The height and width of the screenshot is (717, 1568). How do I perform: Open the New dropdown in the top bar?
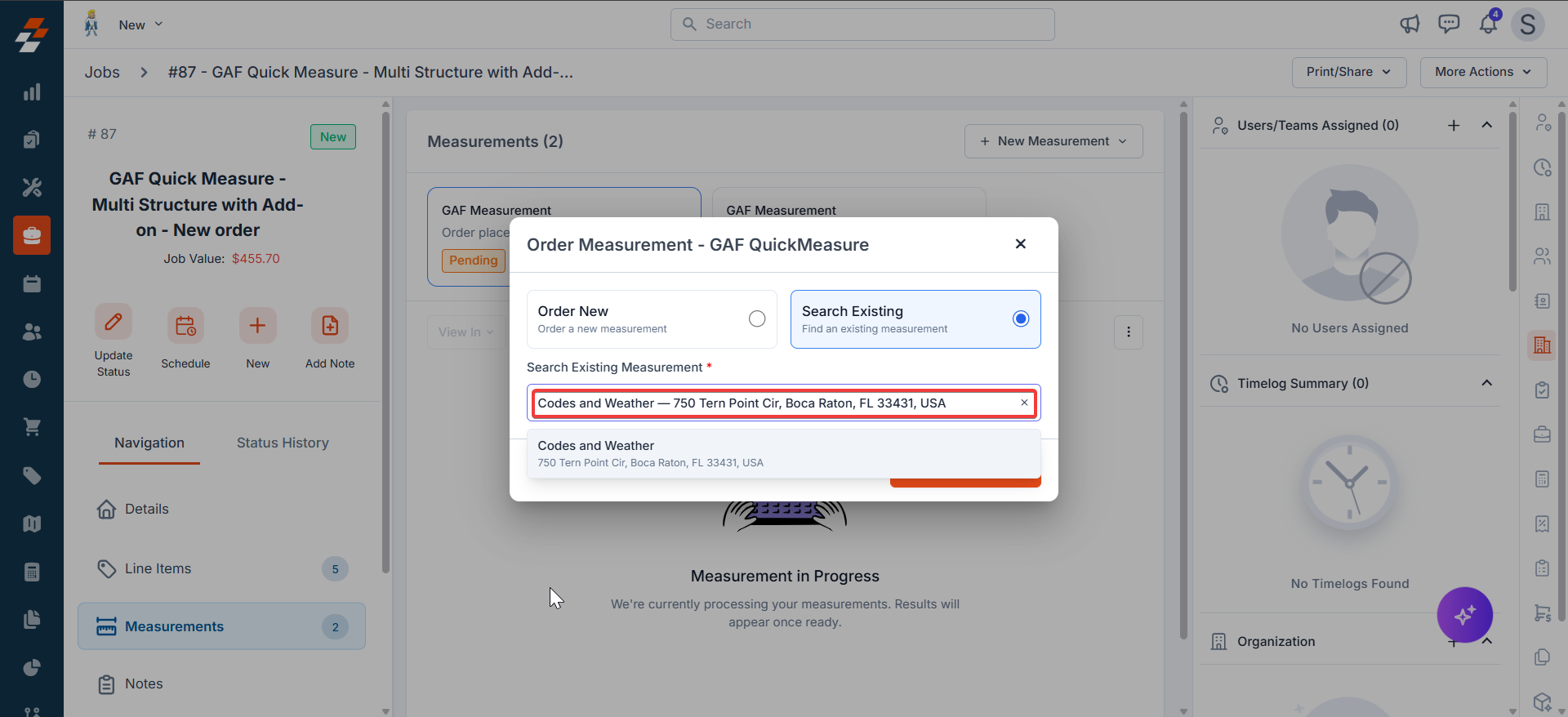[140, 25]
